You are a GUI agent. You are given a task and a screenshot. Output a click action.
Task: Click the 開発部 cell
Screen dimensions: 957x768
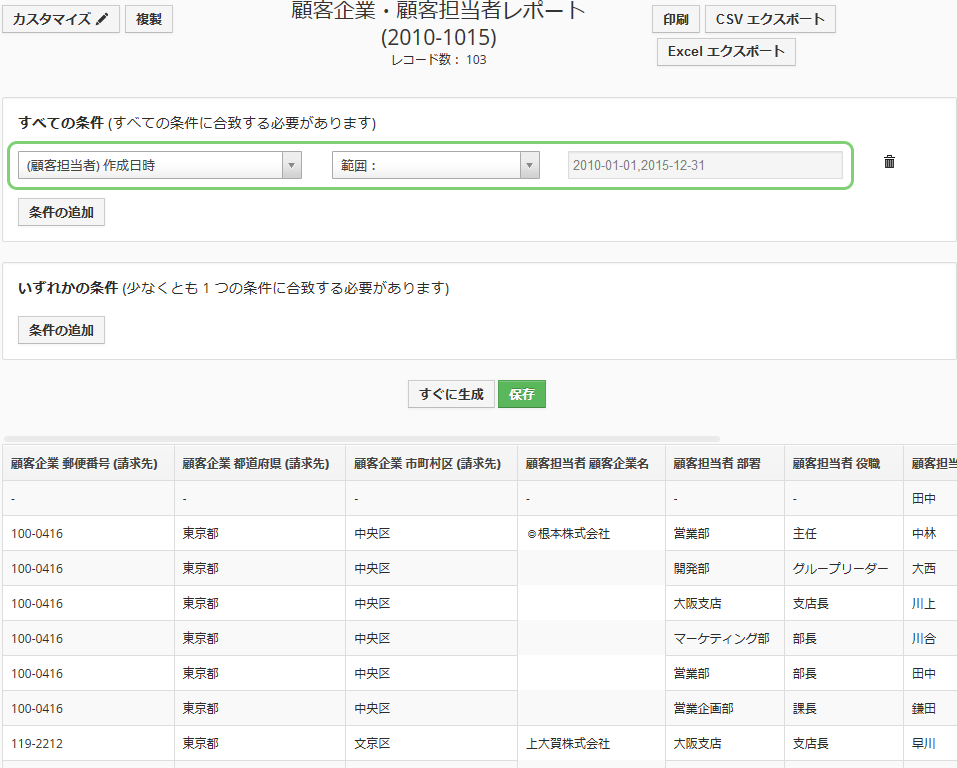724,568
